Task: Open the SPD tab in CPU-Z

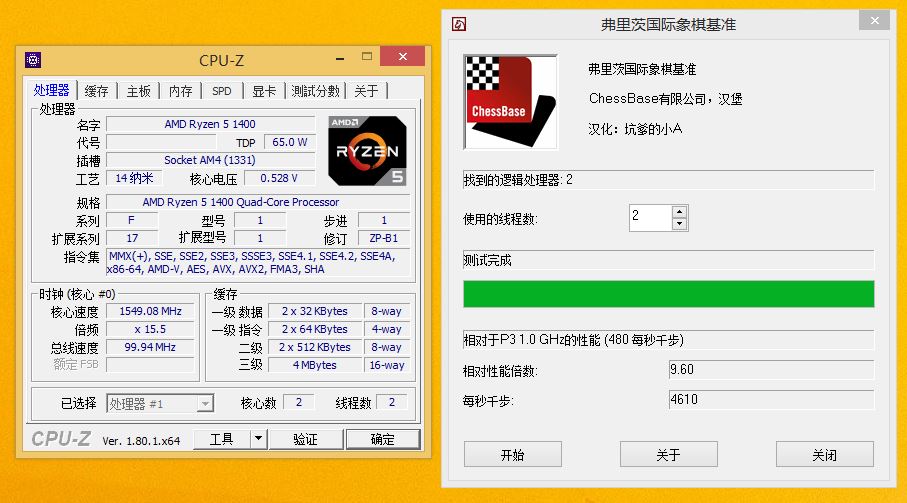Action: point(222,91)
